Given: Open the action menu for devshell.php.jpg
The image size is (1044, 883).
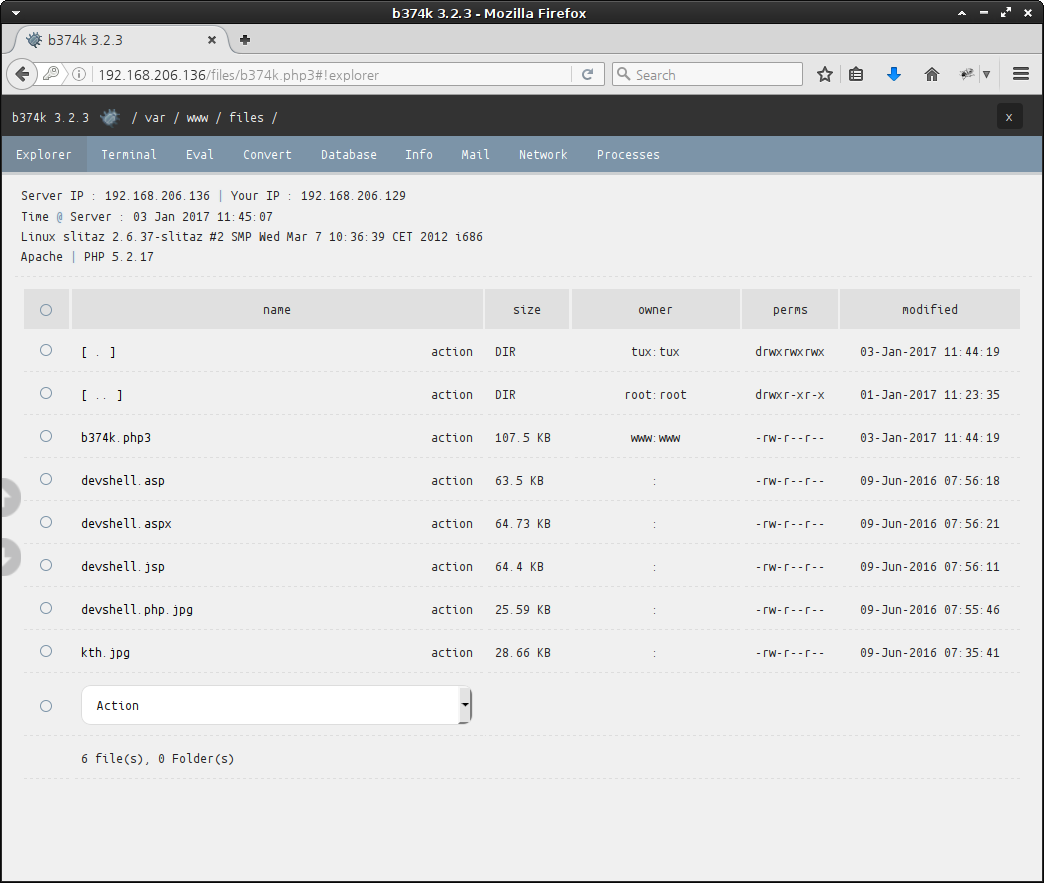Looking at the screenshot, I should (x=451, y=610).
